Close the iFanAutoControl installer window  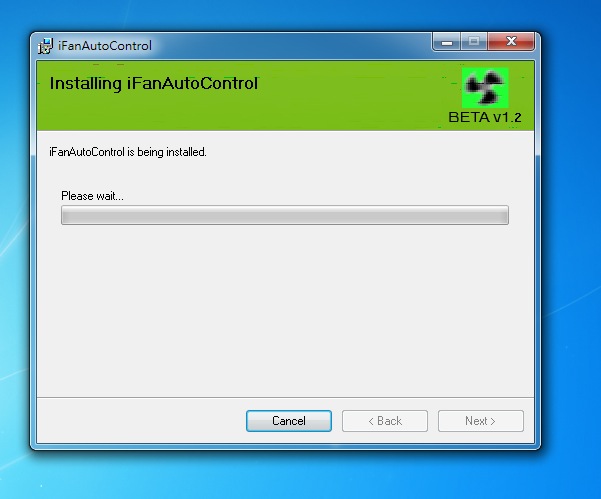[x=511, y=42]
